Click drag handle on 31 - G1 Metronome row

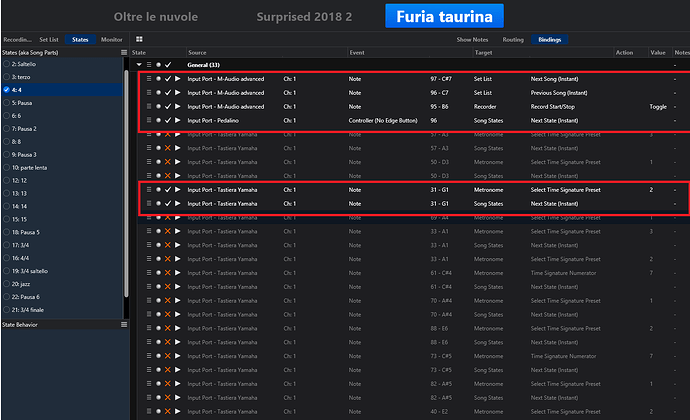(149, 190)
